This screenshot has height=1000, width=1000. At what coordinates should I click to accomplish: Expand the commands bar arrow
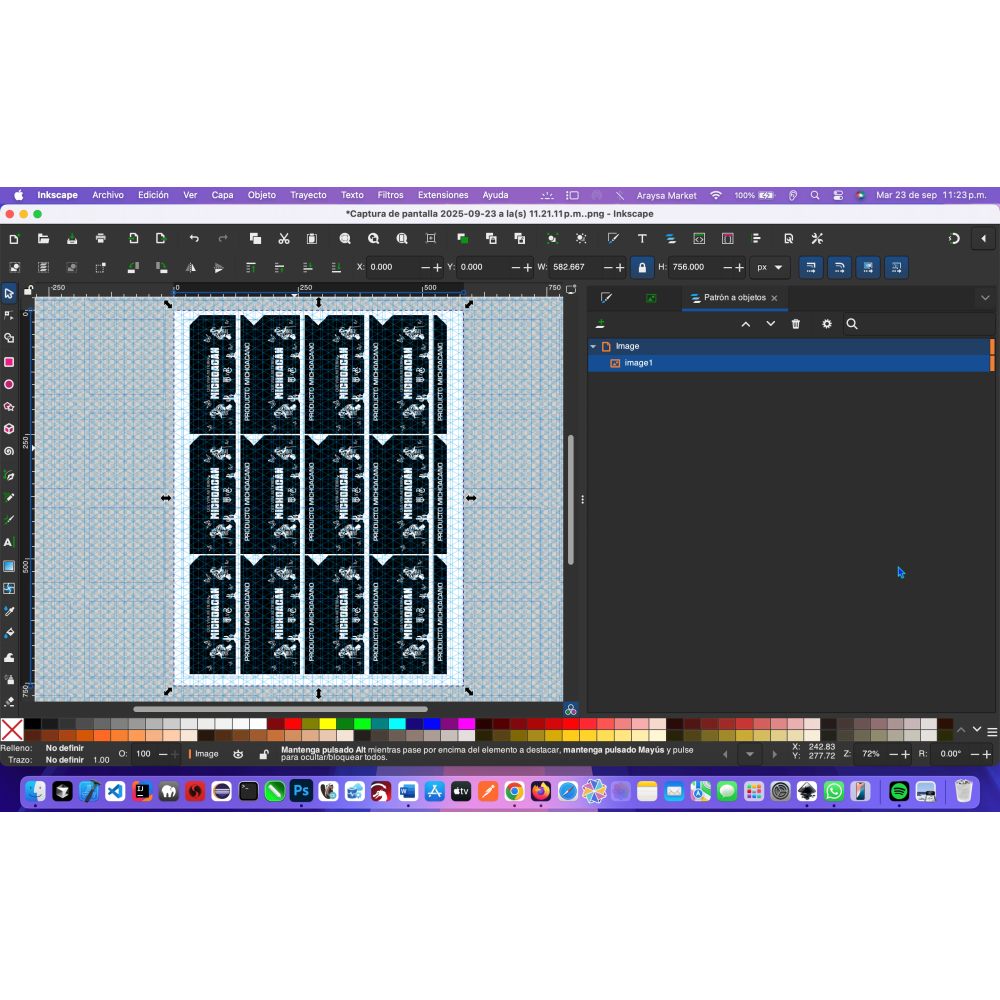[983, 239]
